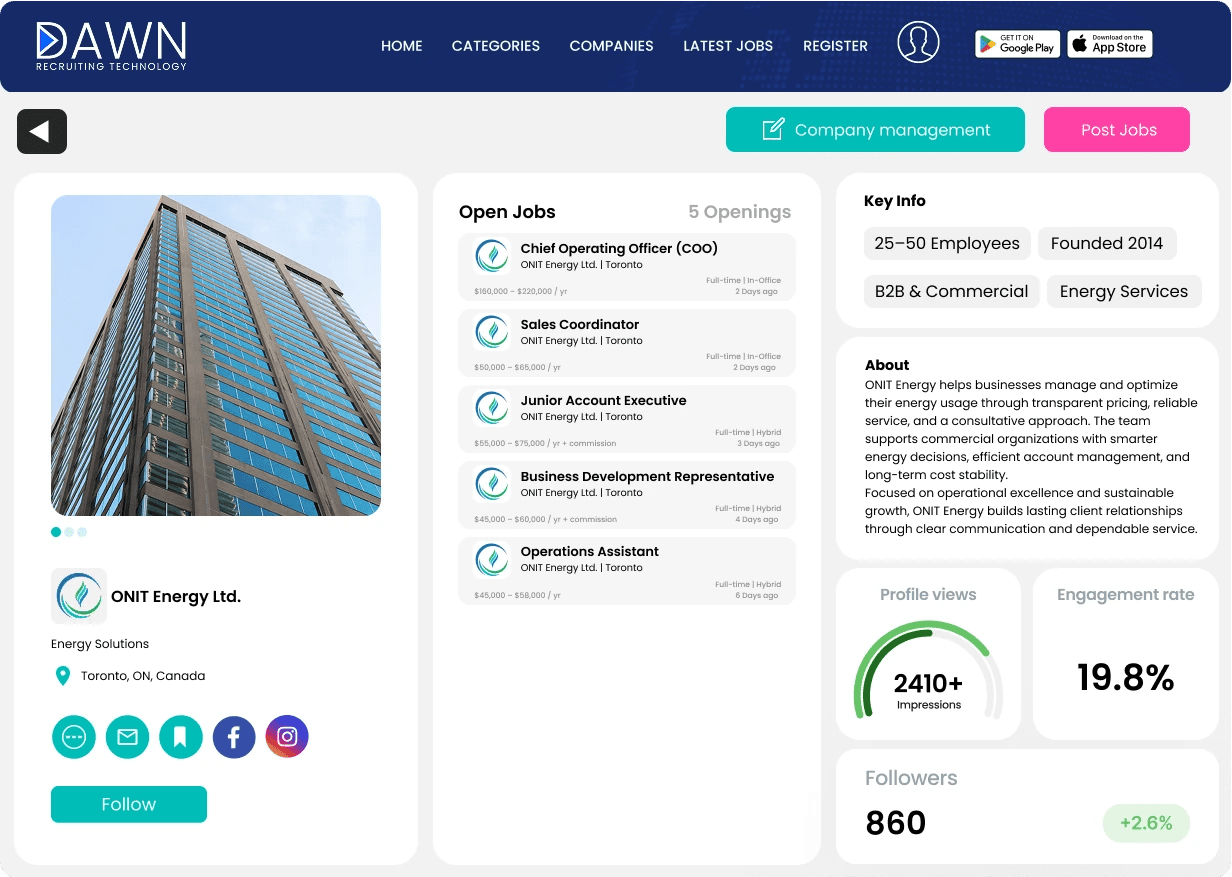Click the B2B & Commercial tag
This screenshot has width=1232, height=877.
pos(952,291)
